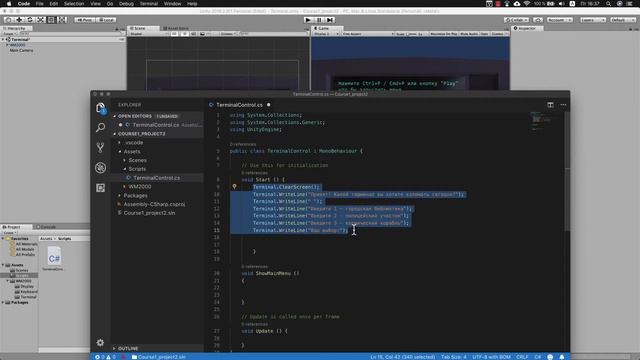
Task: Expand the OUTLINE section
Action: point(157,349)
